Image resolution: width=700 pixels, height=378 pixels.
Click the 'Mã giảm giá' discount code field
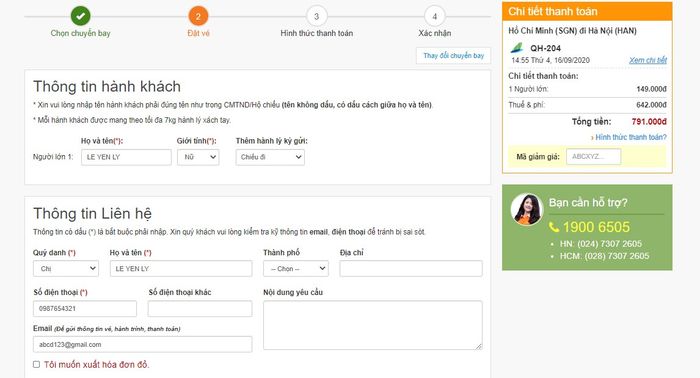pyautogui.click(x=593, y=157)
